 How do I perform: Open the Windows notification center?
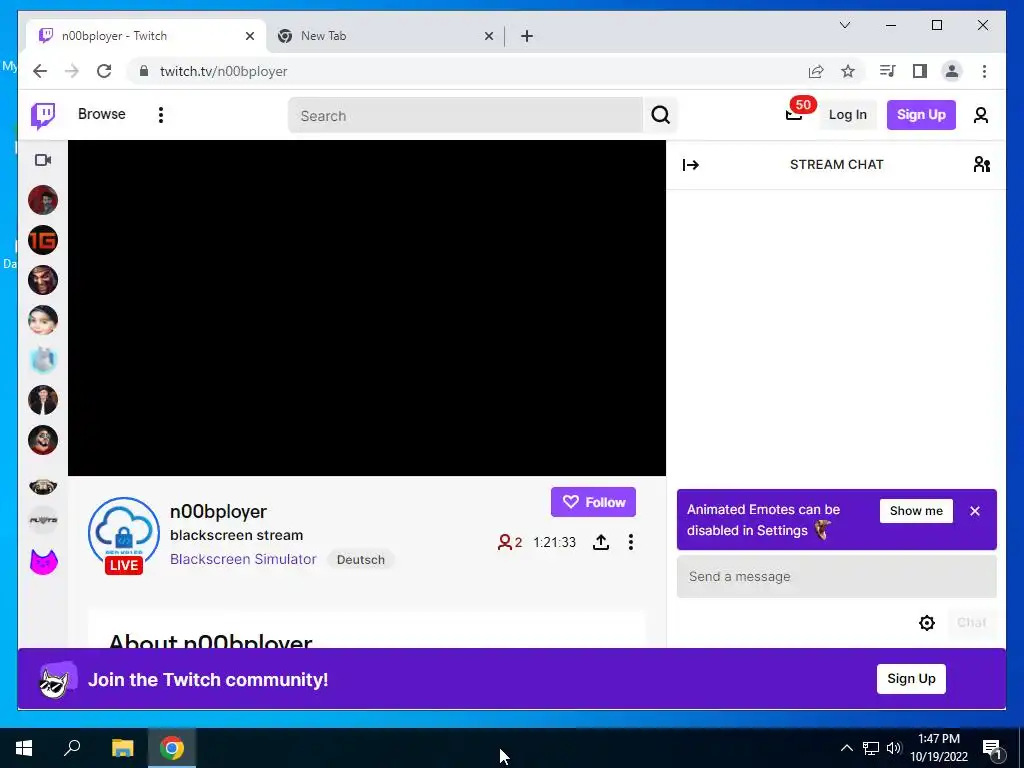(x=992, y=748)
